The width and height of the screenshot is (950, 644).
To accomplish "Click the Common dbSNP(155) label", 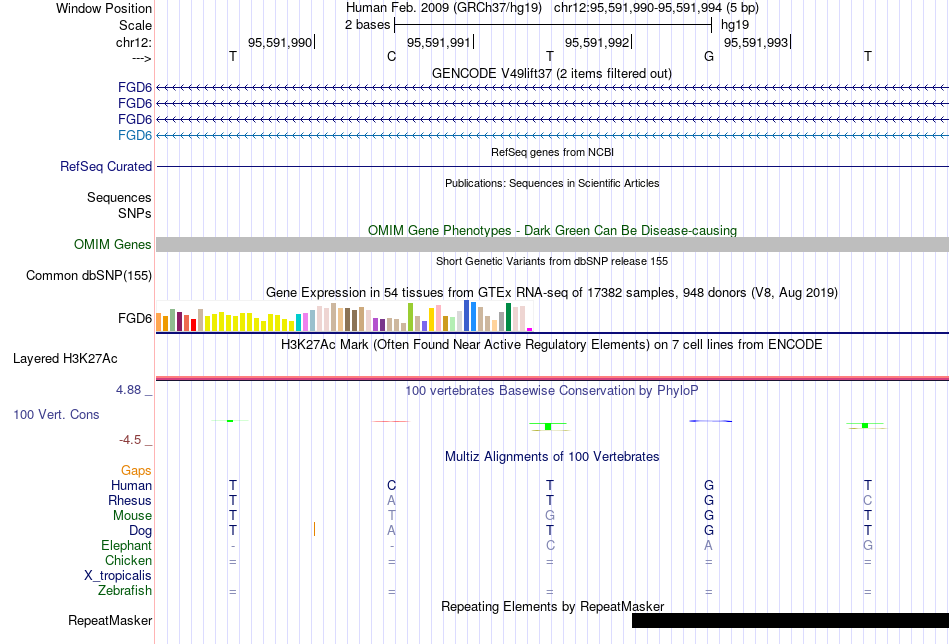I will point(88,276).
